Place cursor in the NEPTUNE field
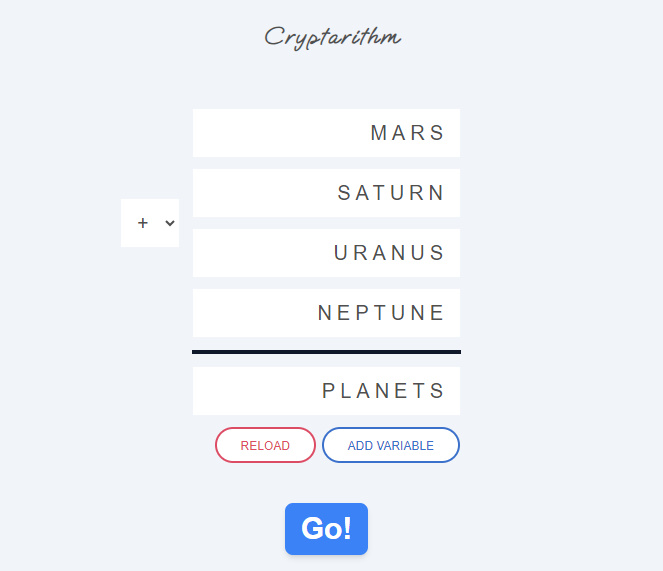Image resolution: width=663 pixels, height=571 pixels. 326,313
